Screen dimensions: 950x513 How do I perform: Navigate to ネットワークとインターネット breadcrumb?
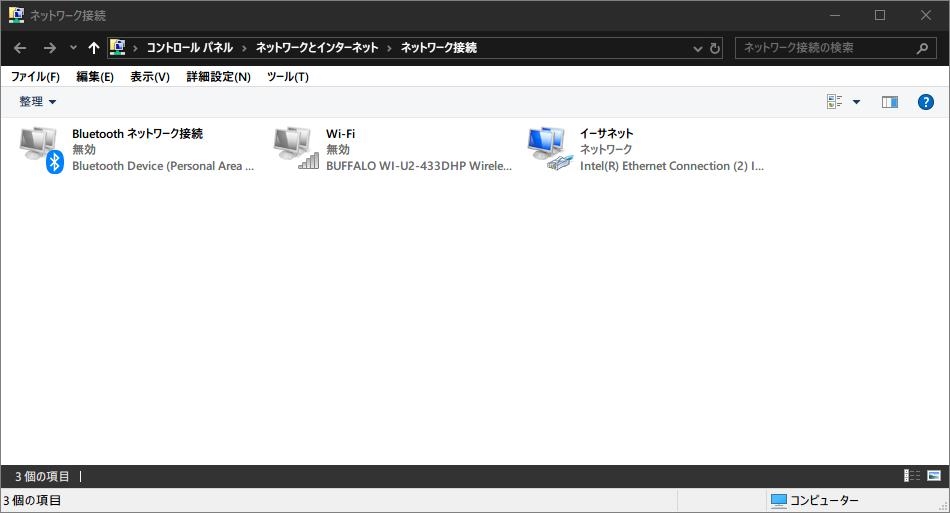point(317,47)
